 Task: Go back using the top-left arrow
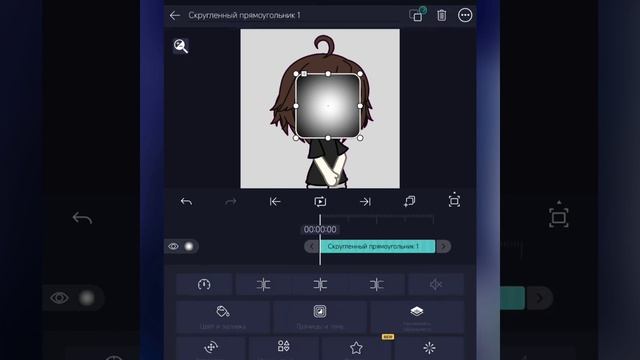(x=175, y=16)
